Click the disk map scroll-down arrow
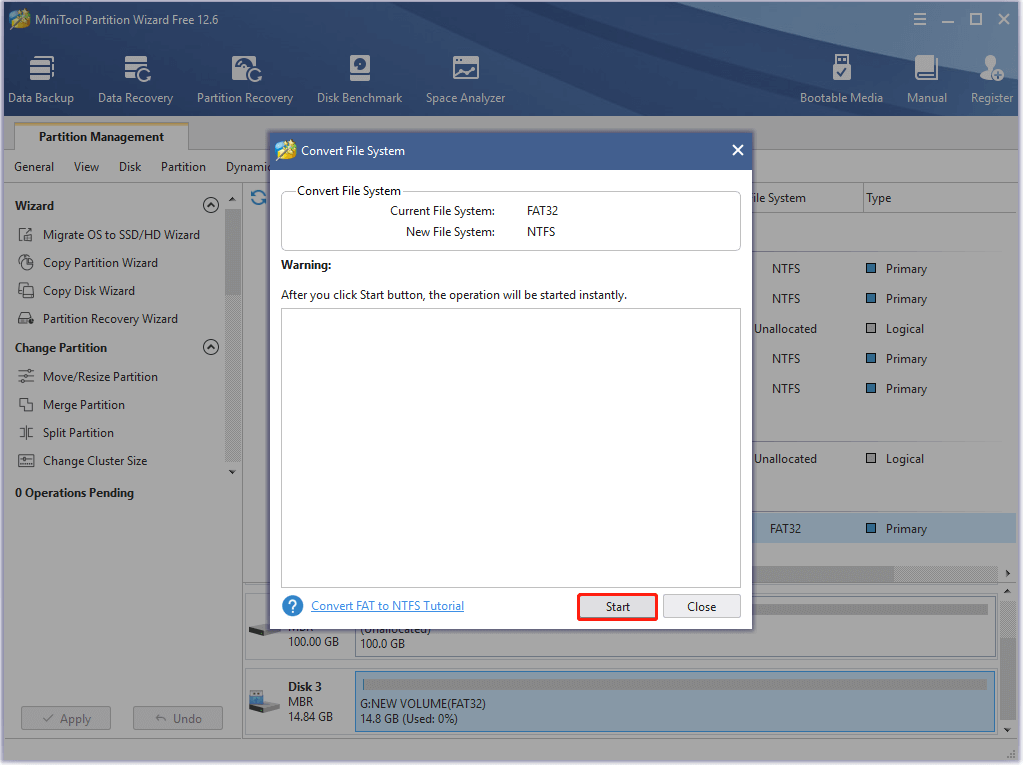 [x=1009, y=731]
